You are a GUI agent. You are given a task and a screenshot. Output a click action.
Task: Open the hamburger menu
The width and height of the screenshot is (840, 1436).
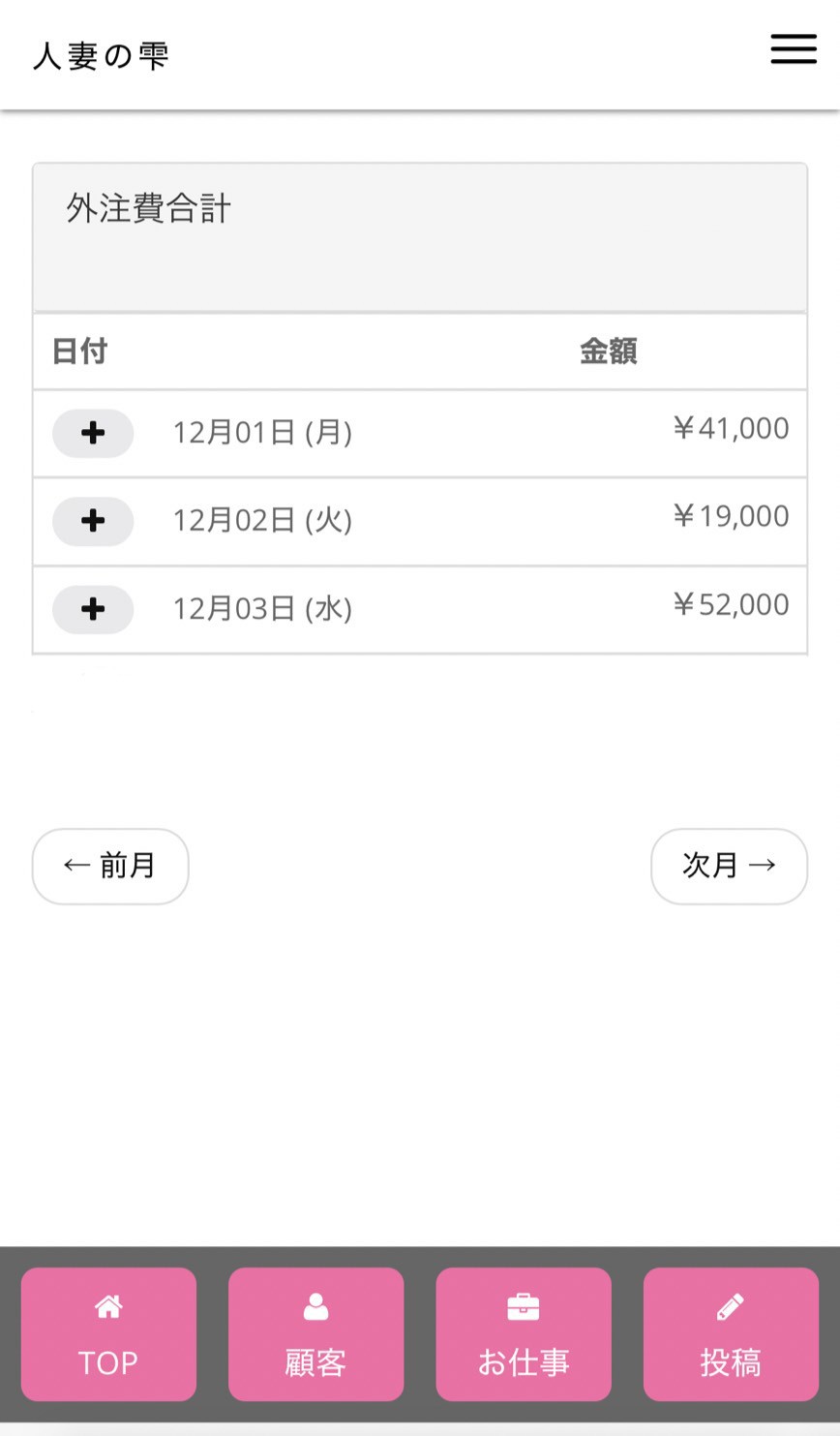click(x=793, y=49)
